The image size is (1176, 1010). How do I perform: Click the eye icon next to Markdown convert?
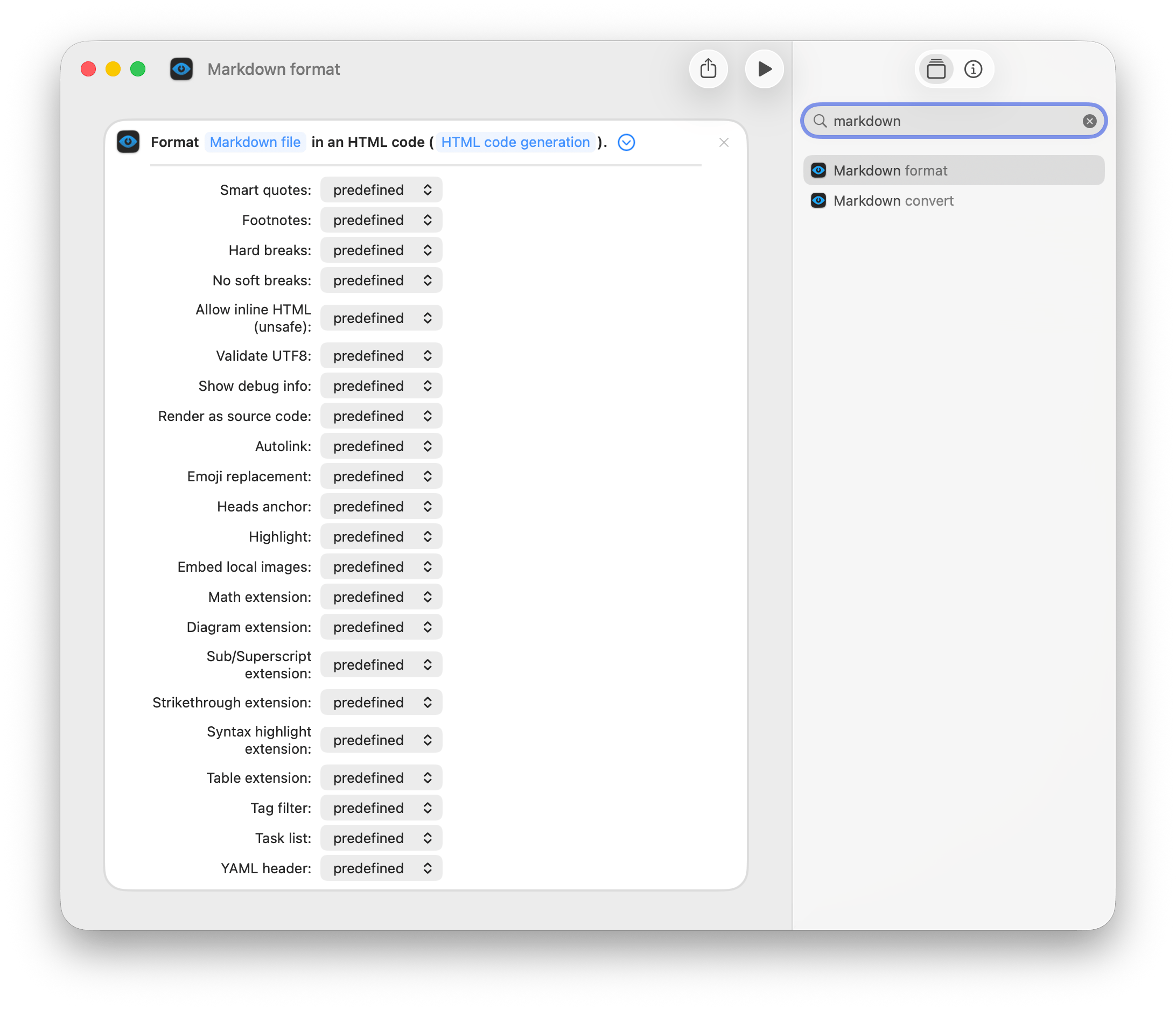coord(818,200)
